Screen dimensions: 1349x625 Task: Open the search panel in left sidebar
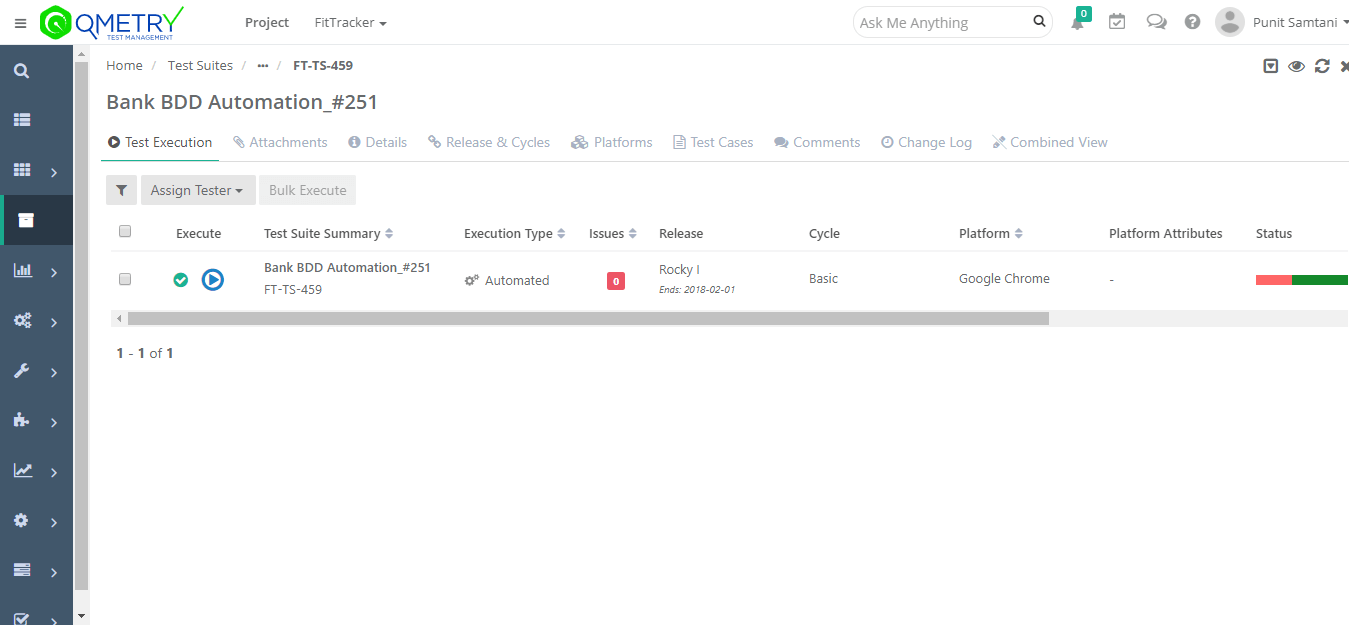[x=22, y=70]
